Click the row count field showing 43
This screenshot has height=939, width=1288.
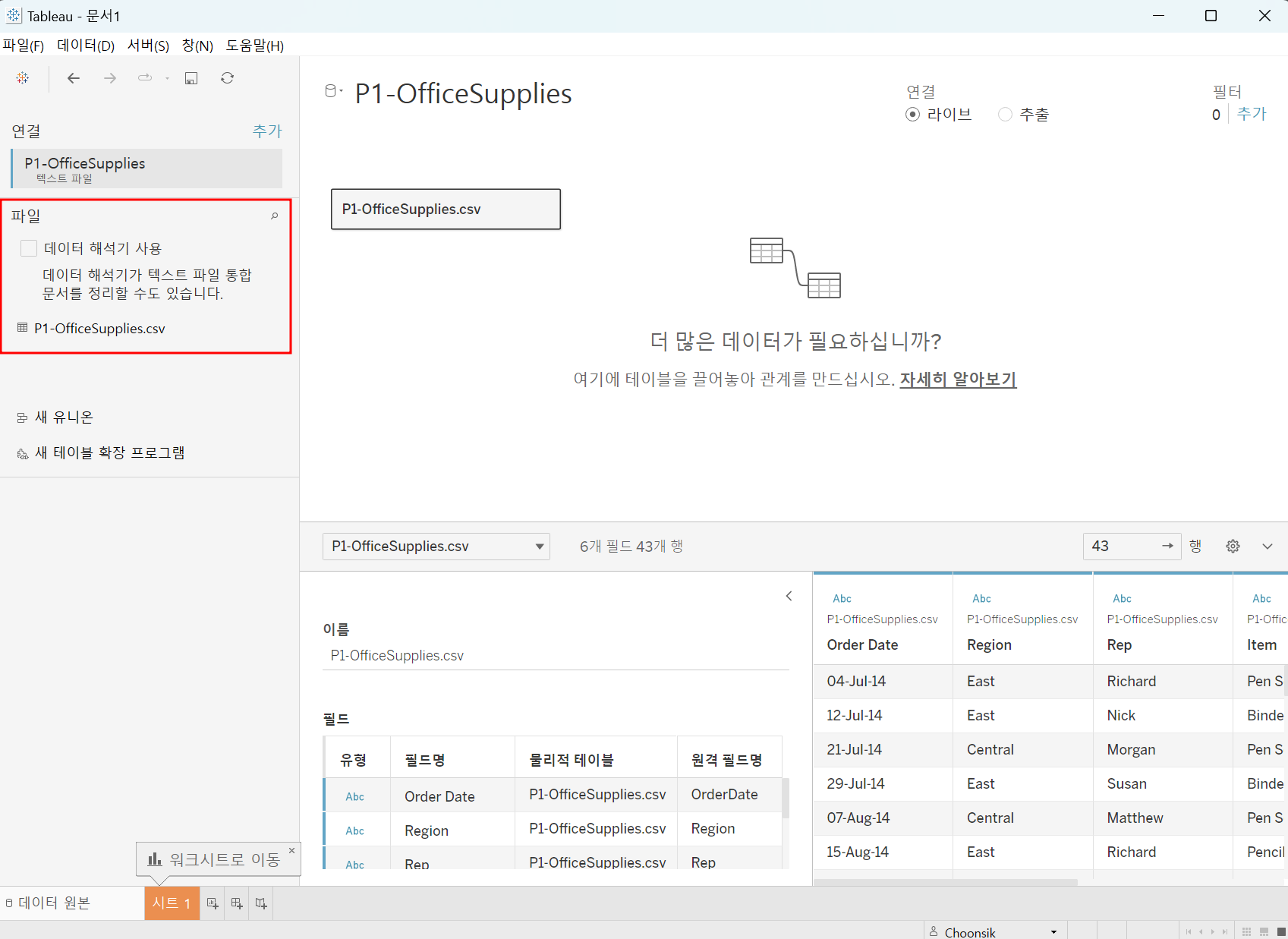[1132, 546]
